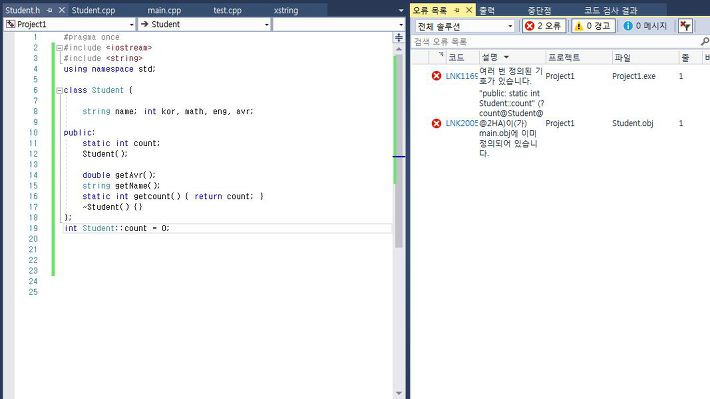The image size is (710, 399).
Task: Click the red error icon for LNK2005
Action: (436, 123)
